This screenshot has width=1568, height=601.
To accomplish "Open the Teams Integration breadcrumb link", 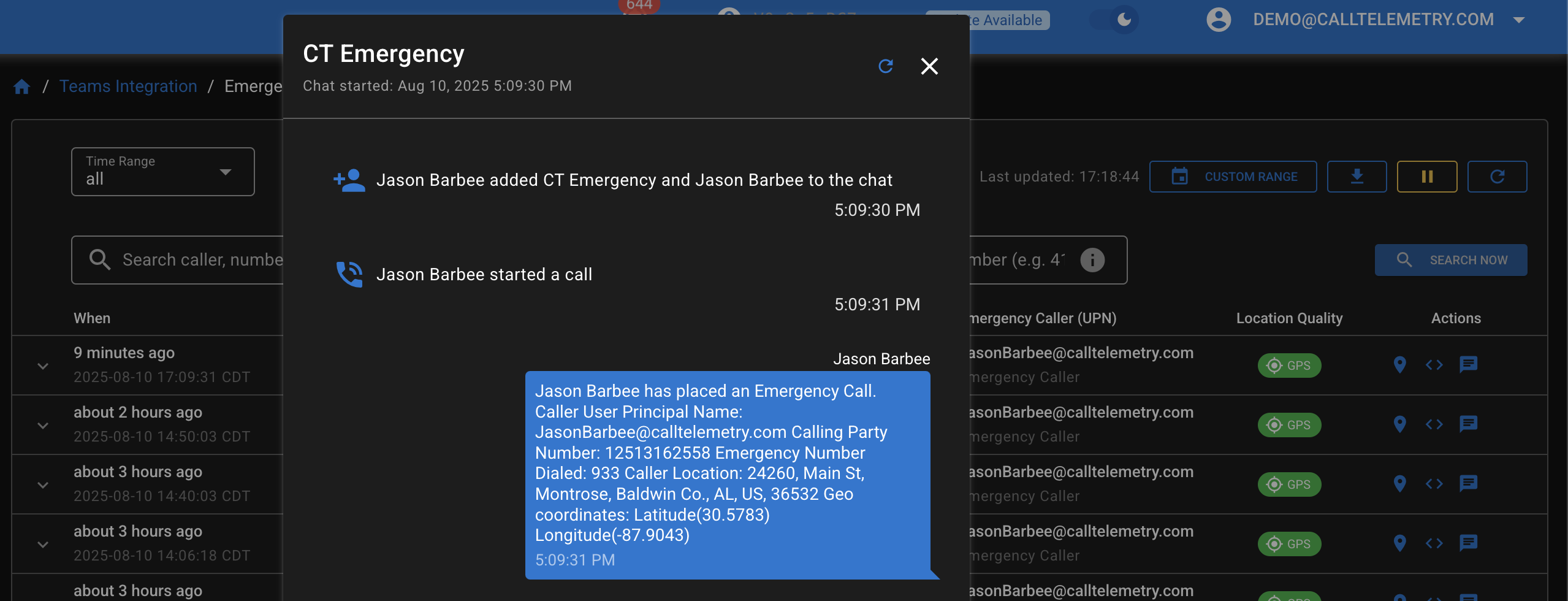I will (x=128, y=86).
